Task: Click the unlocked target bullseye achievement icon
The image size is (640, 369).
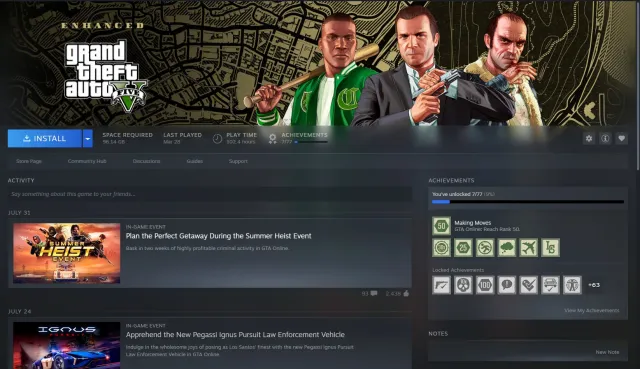Action: click(442, 248)
